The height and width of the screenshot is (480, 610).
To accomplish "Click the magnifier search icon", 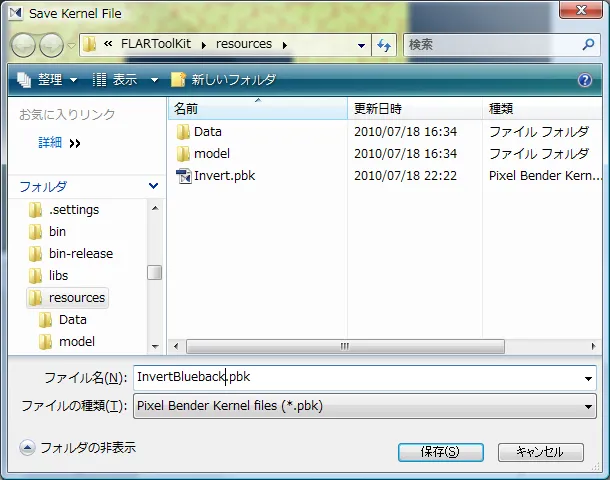I will tap(588, 44).
